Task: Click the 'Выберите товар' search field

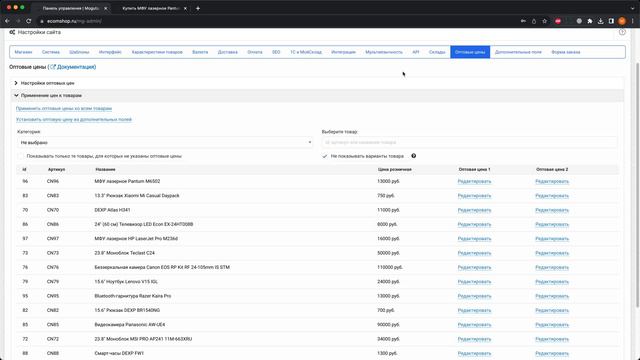Action: pos(469,142)
